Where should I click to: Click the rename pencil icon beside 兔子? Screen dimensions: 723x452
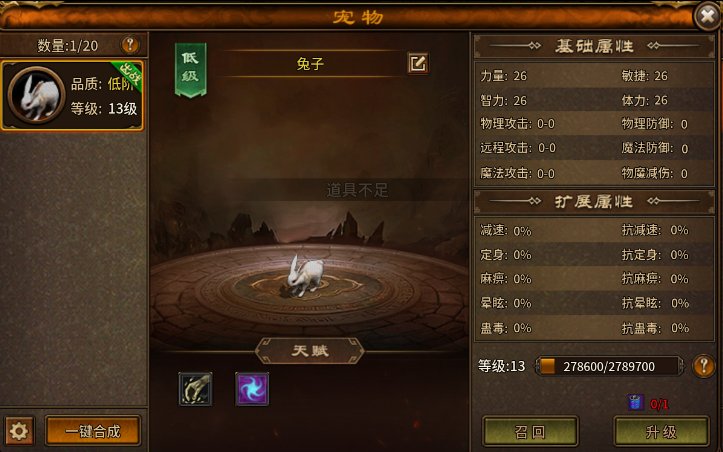[x=418, y=63]
